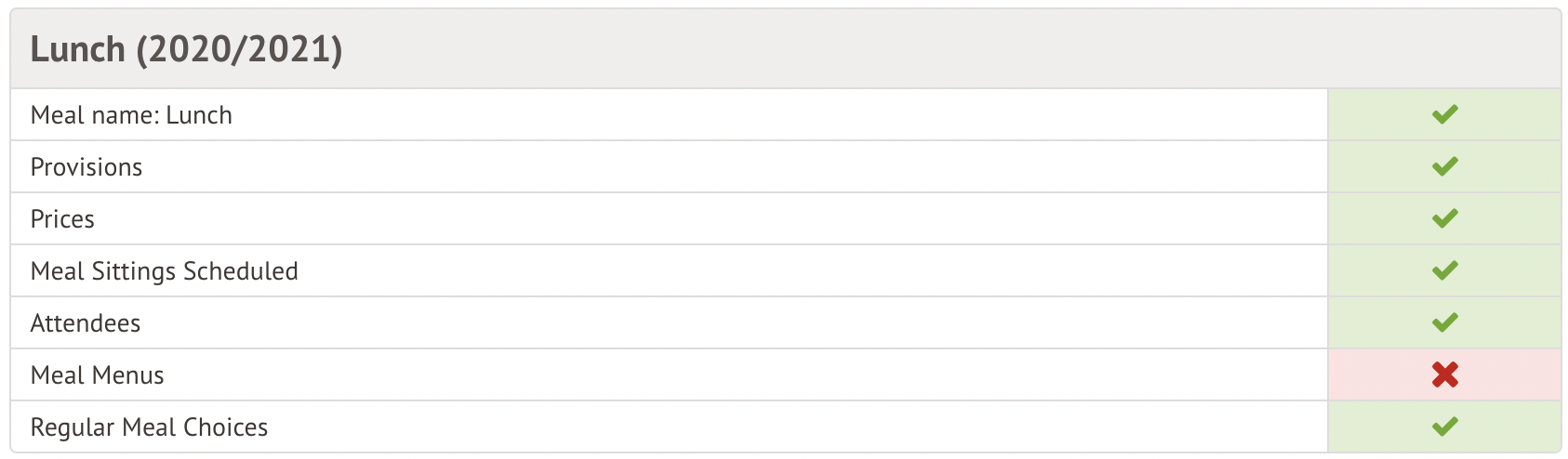Open the Meal Menus row label
Image resolution: width=1568 pixels, height=459 pixels.
(98, 375)
